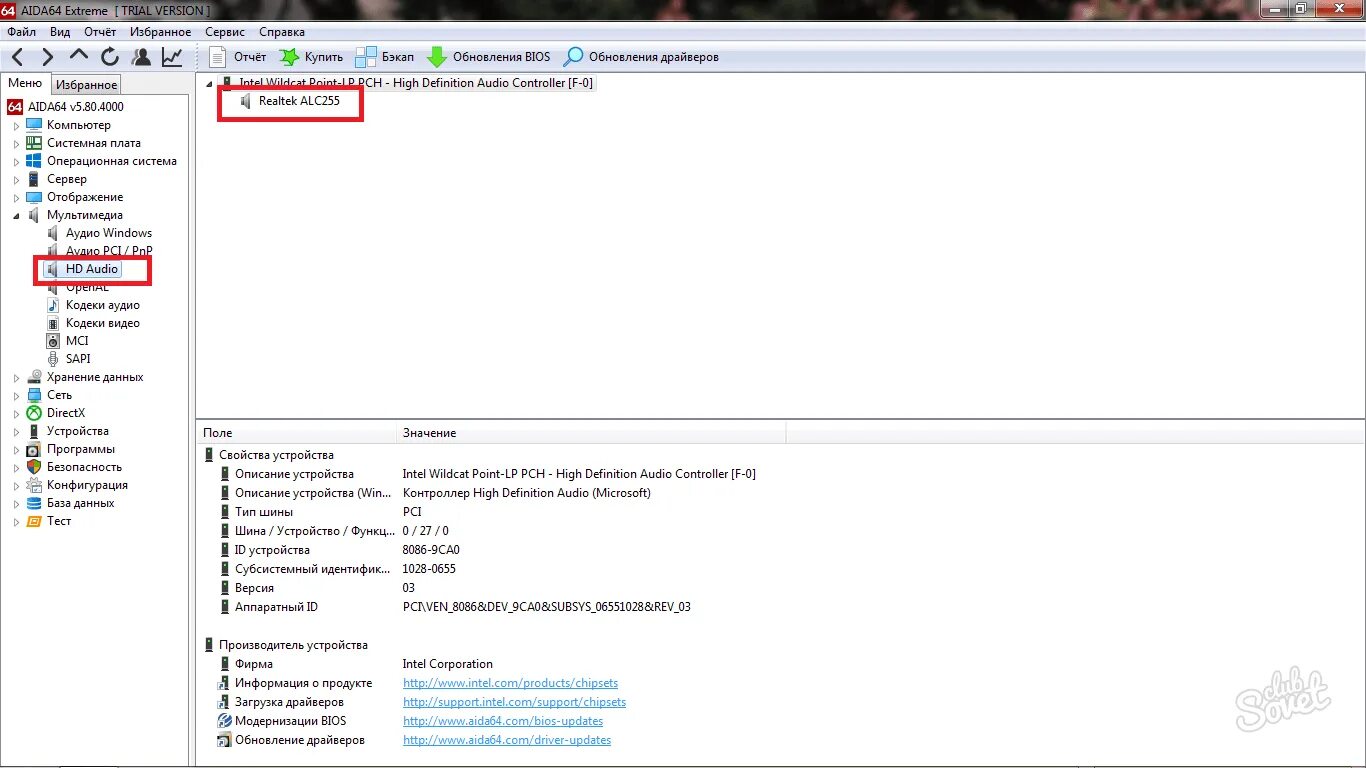Select the Кодеки видео film icon
The image size is (1366, 768).
[54, 323]
